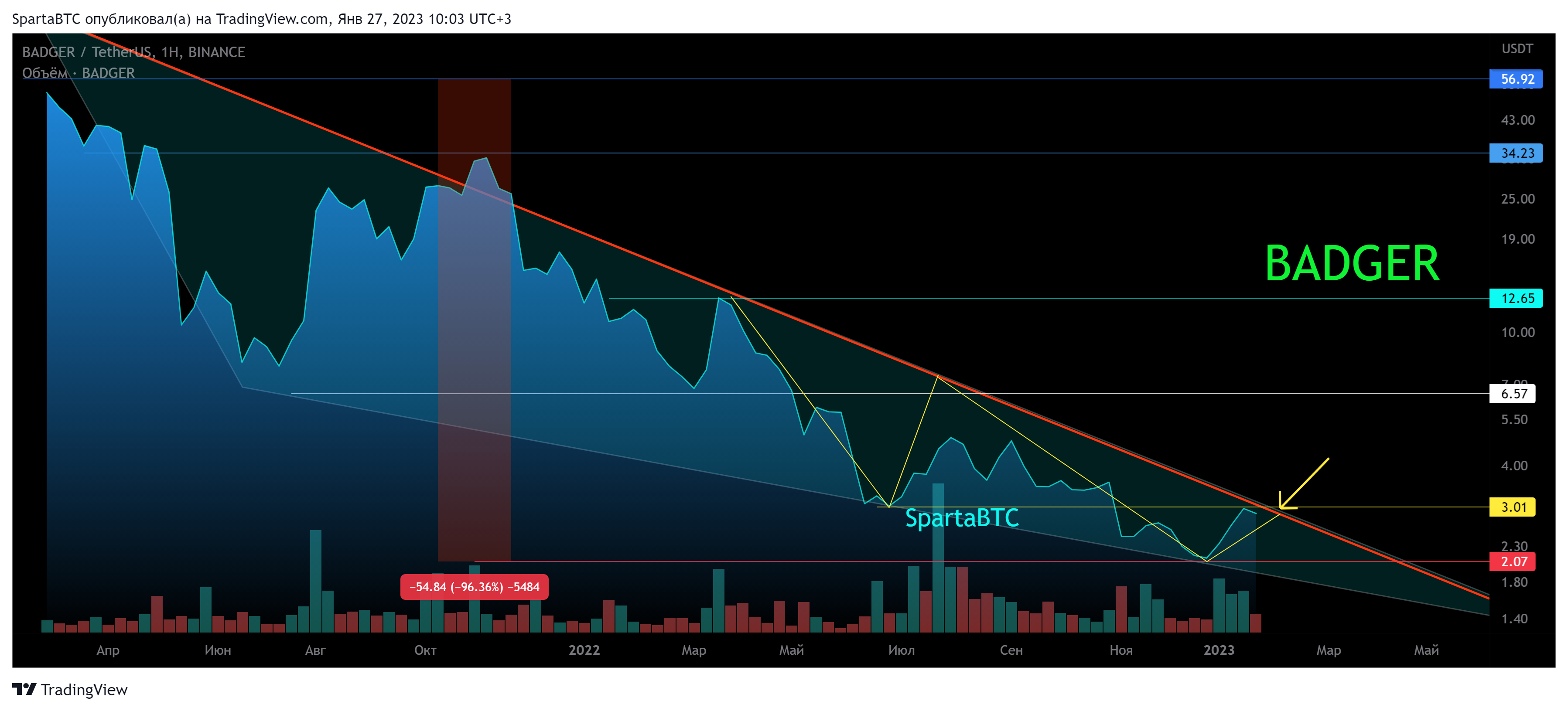1568x711 pixels.
Task: Click the TradingView wordmark at bottom
Action: click(x=84, y=690)
